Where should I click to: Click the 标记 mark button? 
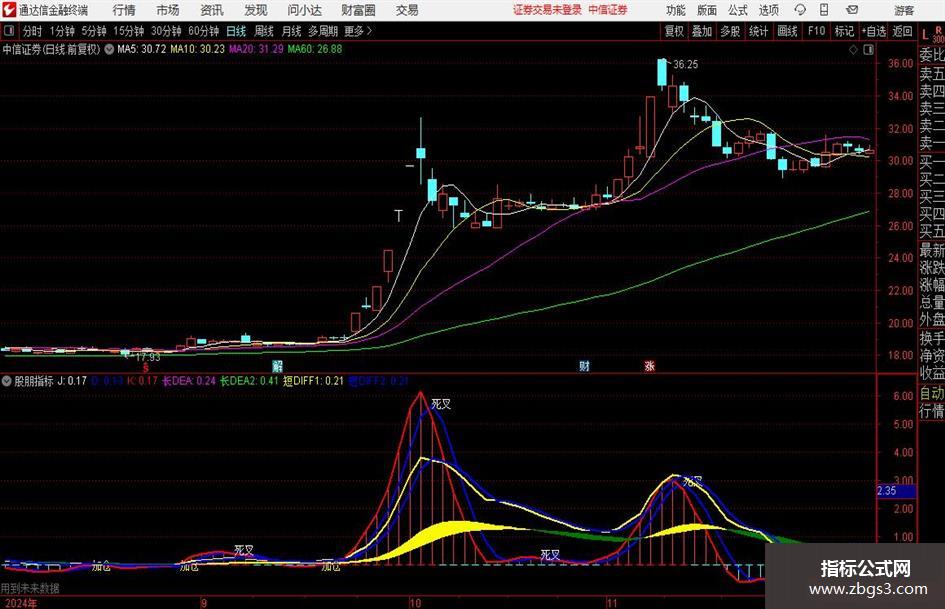pyautogui.click(x=844, y=31)
